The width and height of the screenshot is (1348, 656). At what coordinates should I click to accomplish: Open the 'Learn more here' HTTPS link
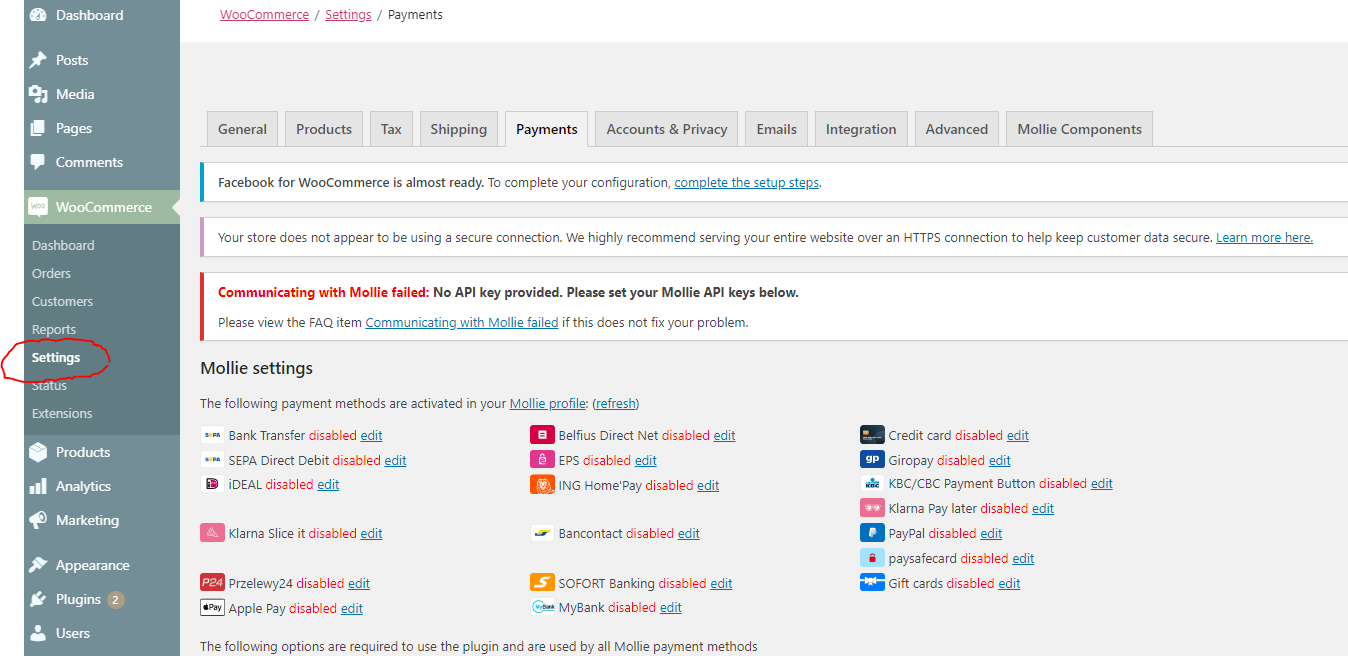point(1264,238)
